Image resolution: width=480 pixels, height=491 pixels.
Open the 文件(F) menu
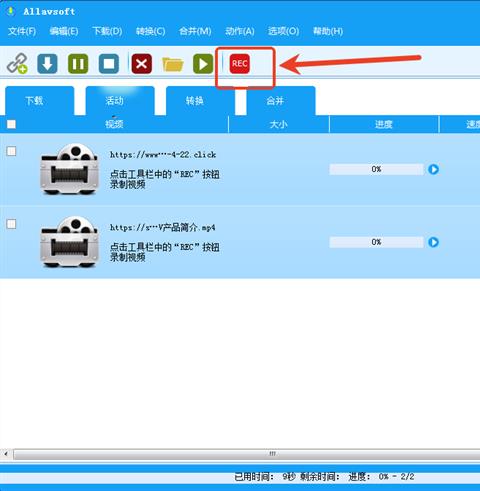[22, 31]
